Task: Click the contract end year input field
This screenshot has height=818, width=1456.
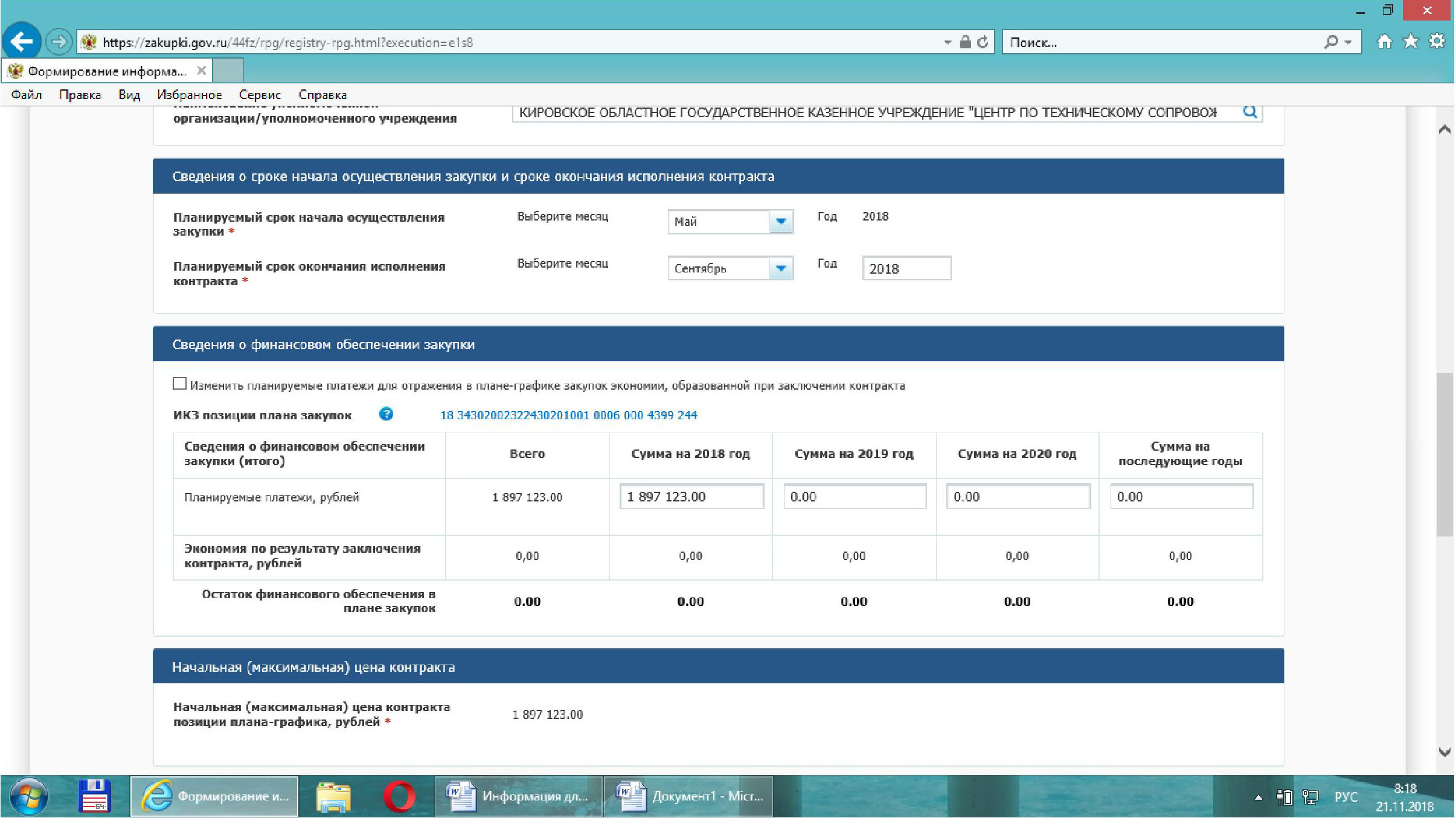Action: [x=906, y=269]
